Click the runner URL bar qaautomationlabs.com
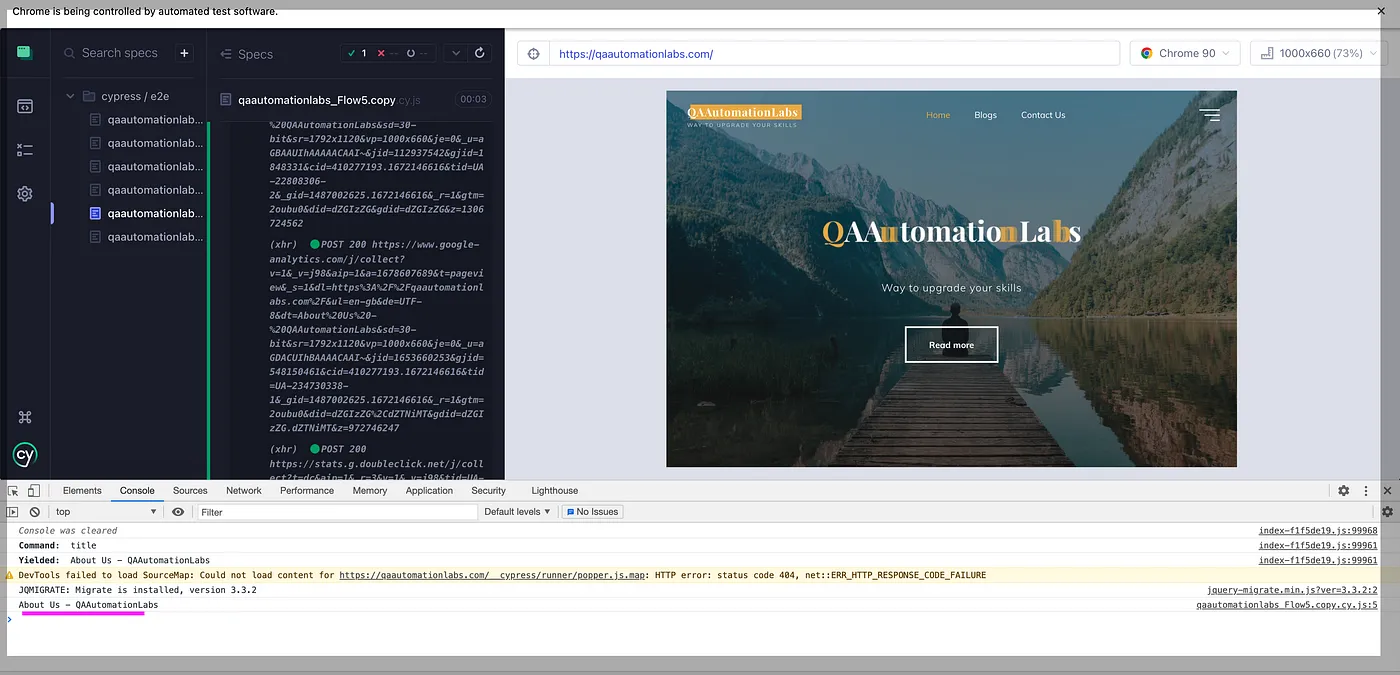Viewport: 1400px width, 675px height. (834, 54)
